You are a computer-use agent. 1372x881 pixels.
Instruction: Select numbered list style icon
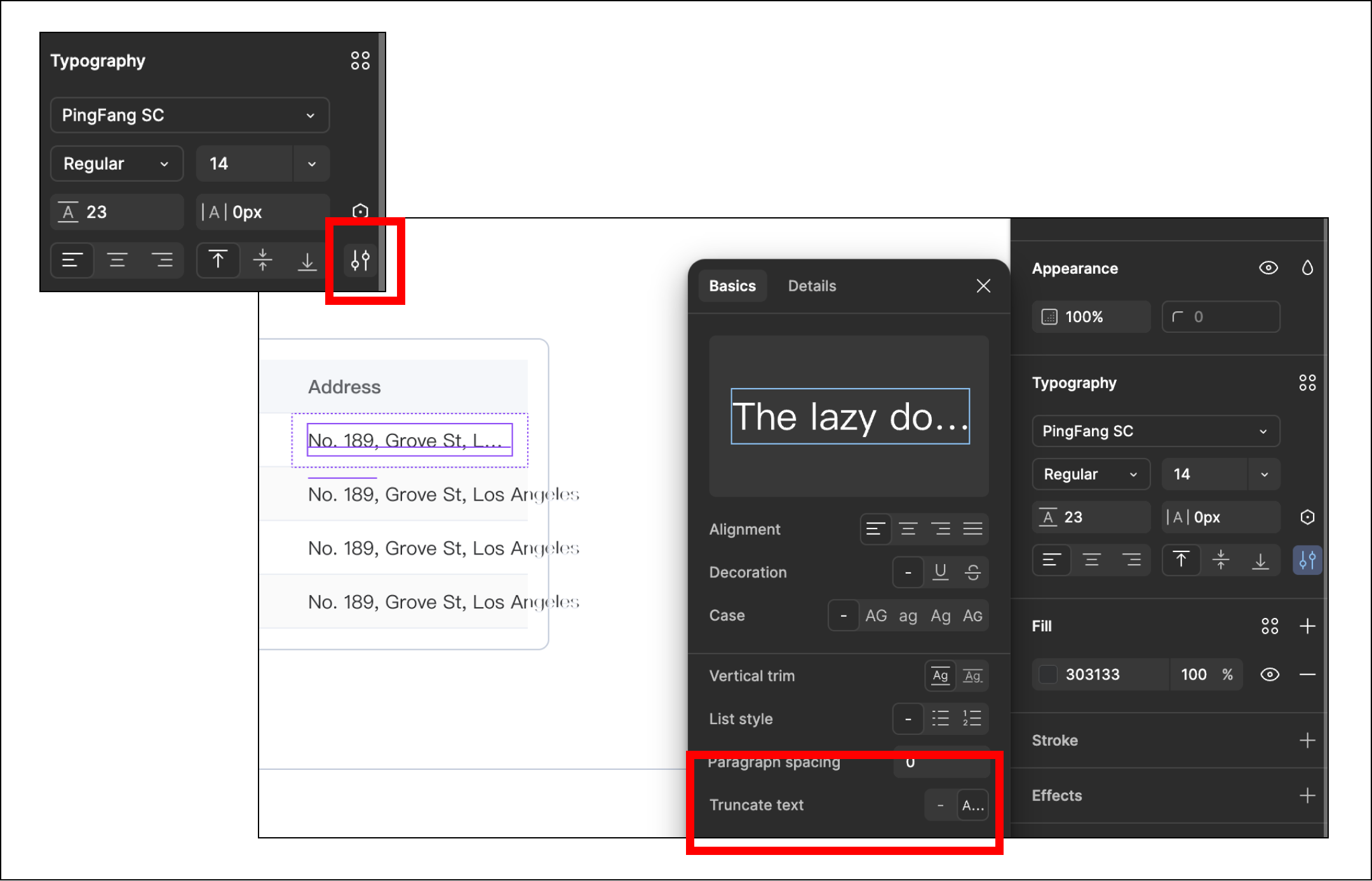(x=972, y=718)
